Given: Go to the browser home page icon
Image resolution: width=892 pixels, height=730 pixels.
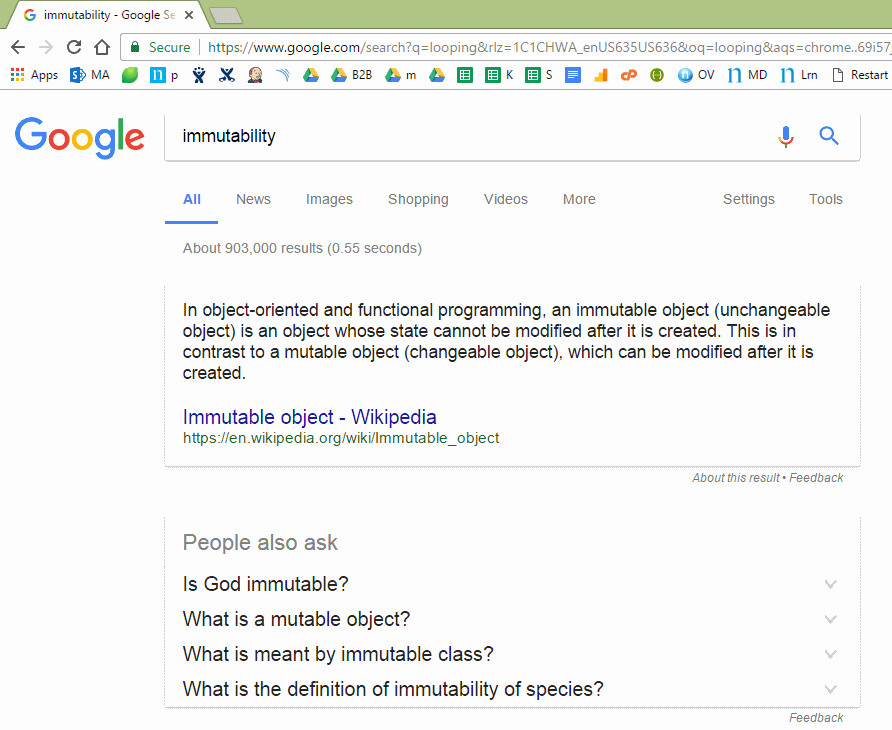Looking at the screenshot, I should (x=102, y=47).
